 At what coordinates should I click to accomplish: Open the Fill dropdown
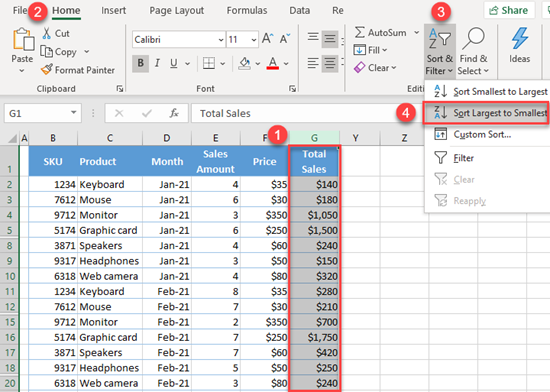tap(370, 50)
